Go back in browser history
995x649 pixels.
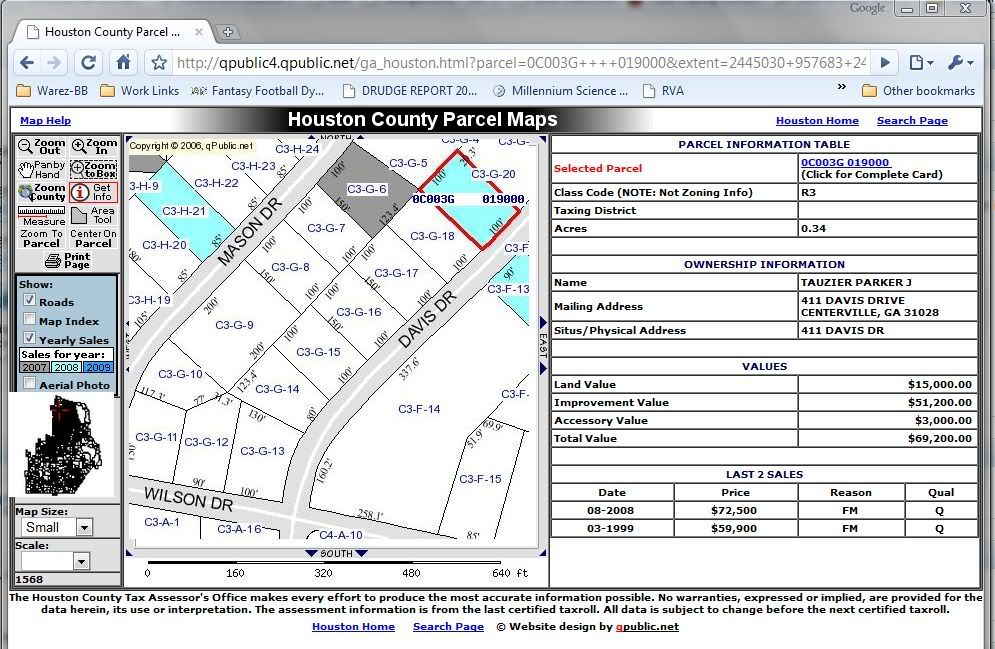point(27,62)
